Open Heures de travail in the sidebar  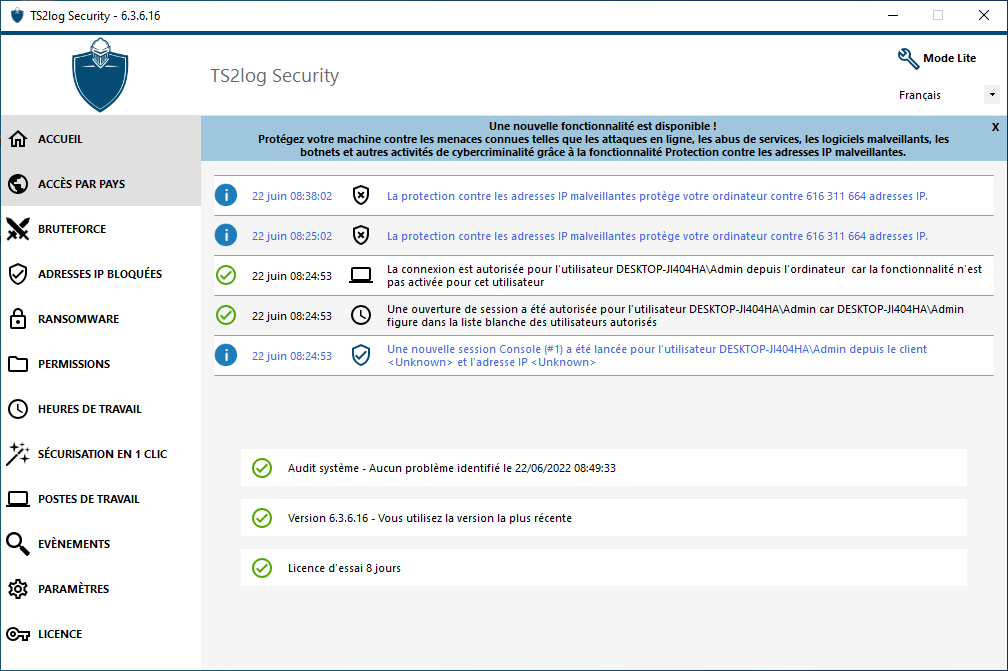click(101, 409)
